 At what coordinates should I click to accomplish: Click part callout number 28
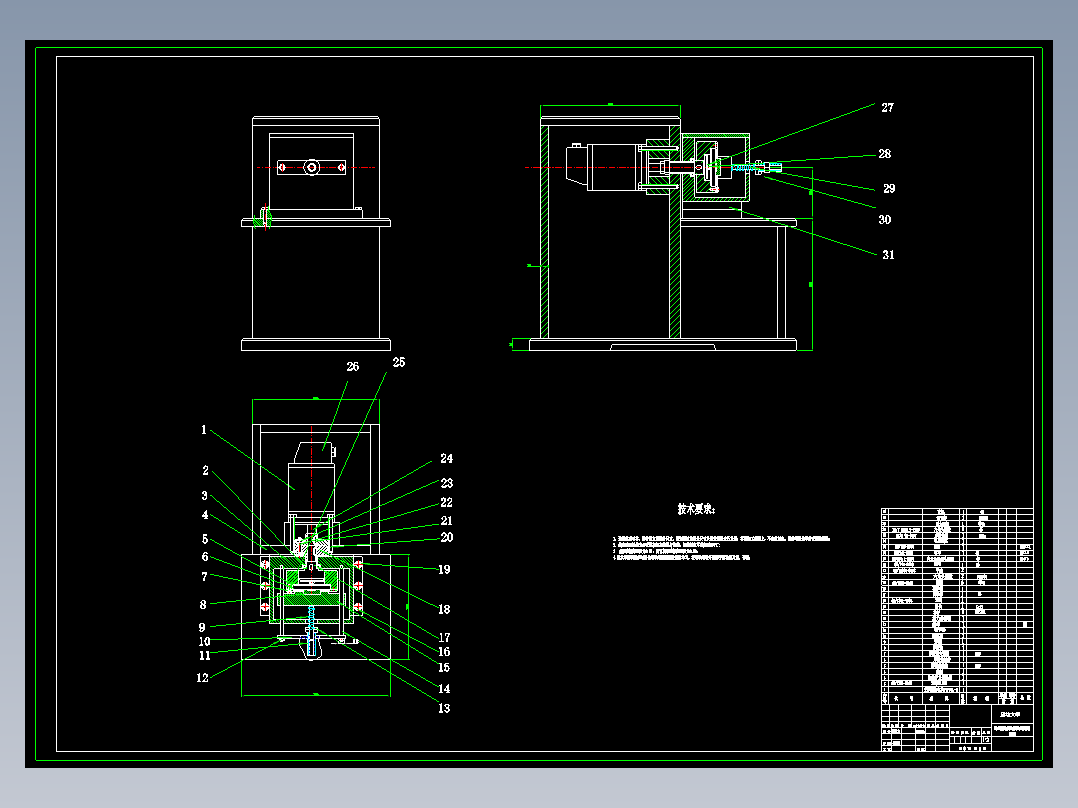point(885,154)
